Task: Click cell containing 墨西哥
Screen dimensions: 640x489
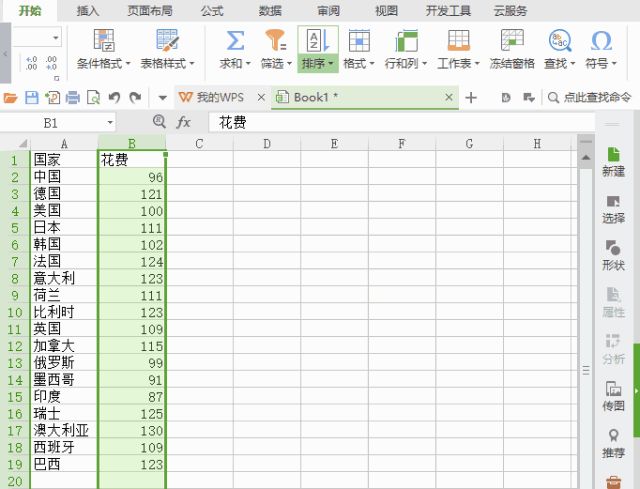Action: coord(64,380)
